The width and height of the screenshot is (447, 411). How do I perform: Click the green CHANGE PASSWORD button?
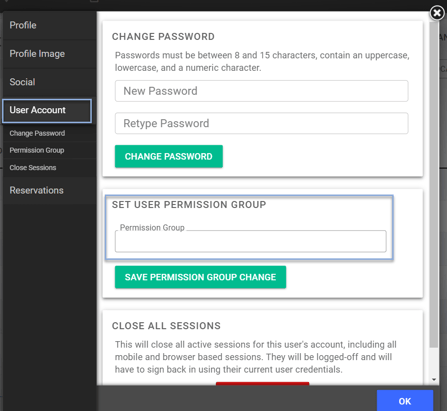pos(169,156)
